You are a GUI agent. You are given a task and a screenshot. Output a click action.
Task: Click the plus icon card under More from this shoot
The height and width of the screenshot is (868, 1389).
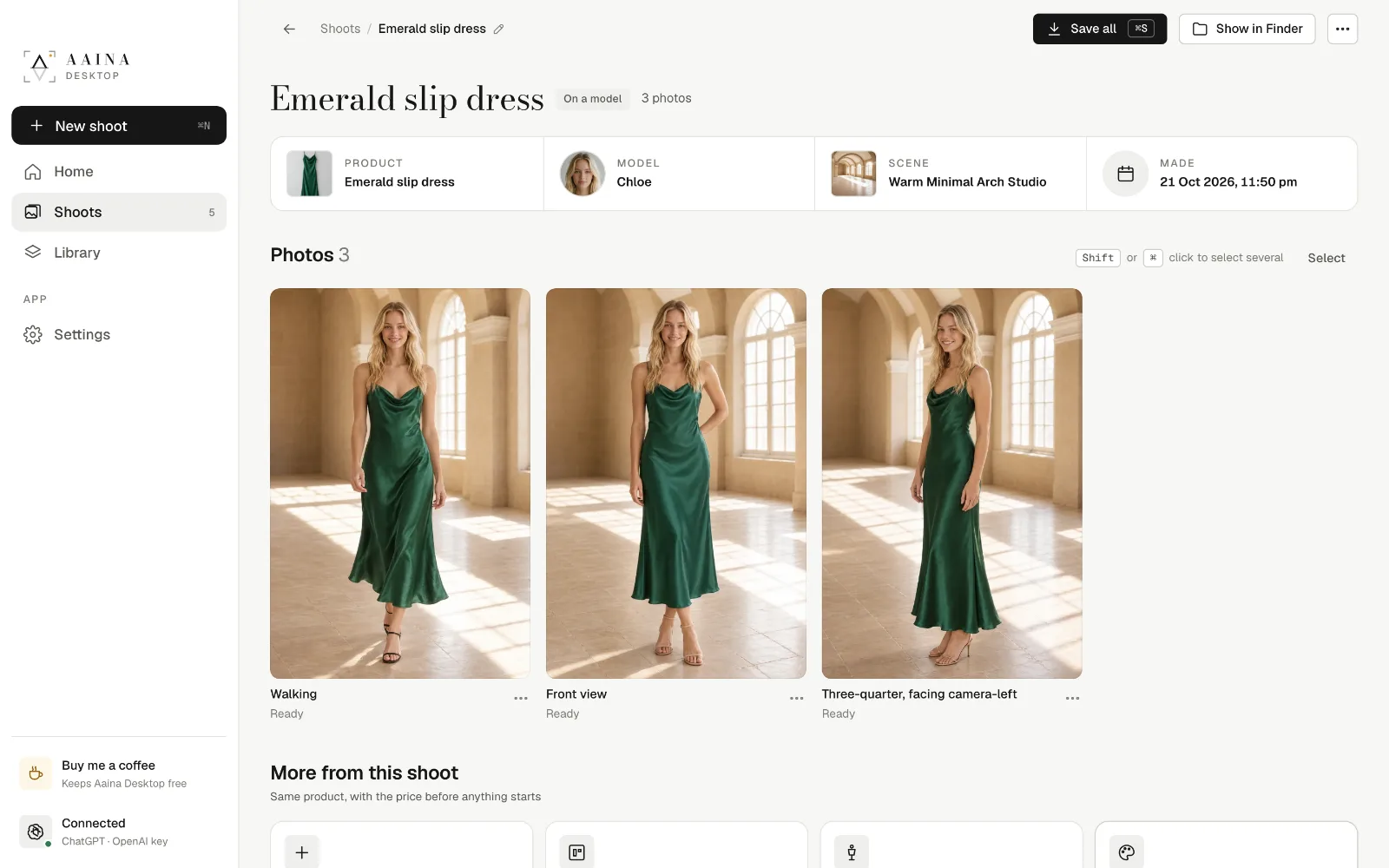(x=302, y=852)
